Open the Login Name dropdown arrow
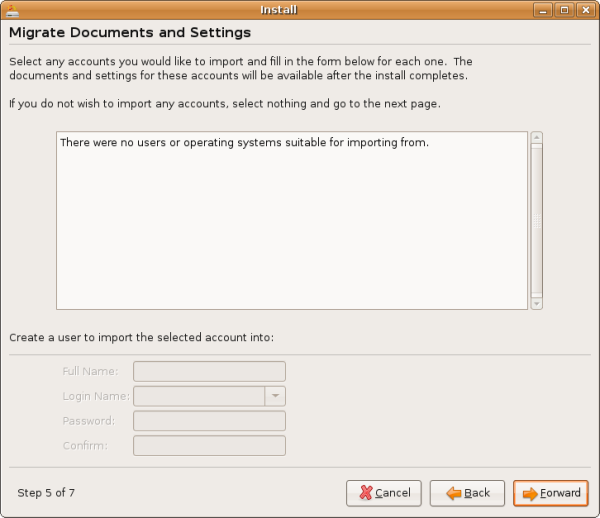600x518 pixels. click(x=275, y=396)
